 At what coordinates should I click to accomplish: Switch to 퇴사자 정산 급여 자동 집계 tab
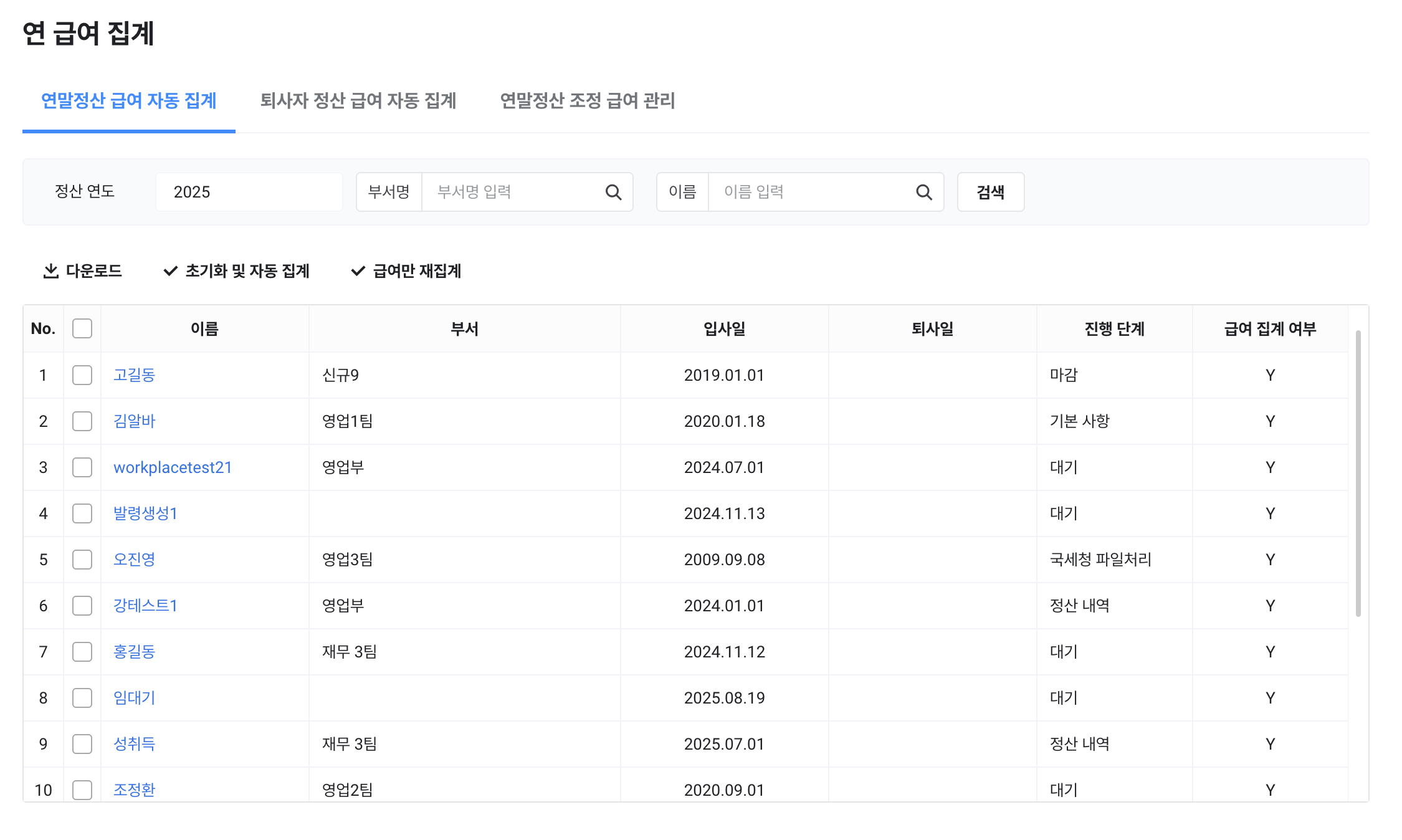point(358,100)
